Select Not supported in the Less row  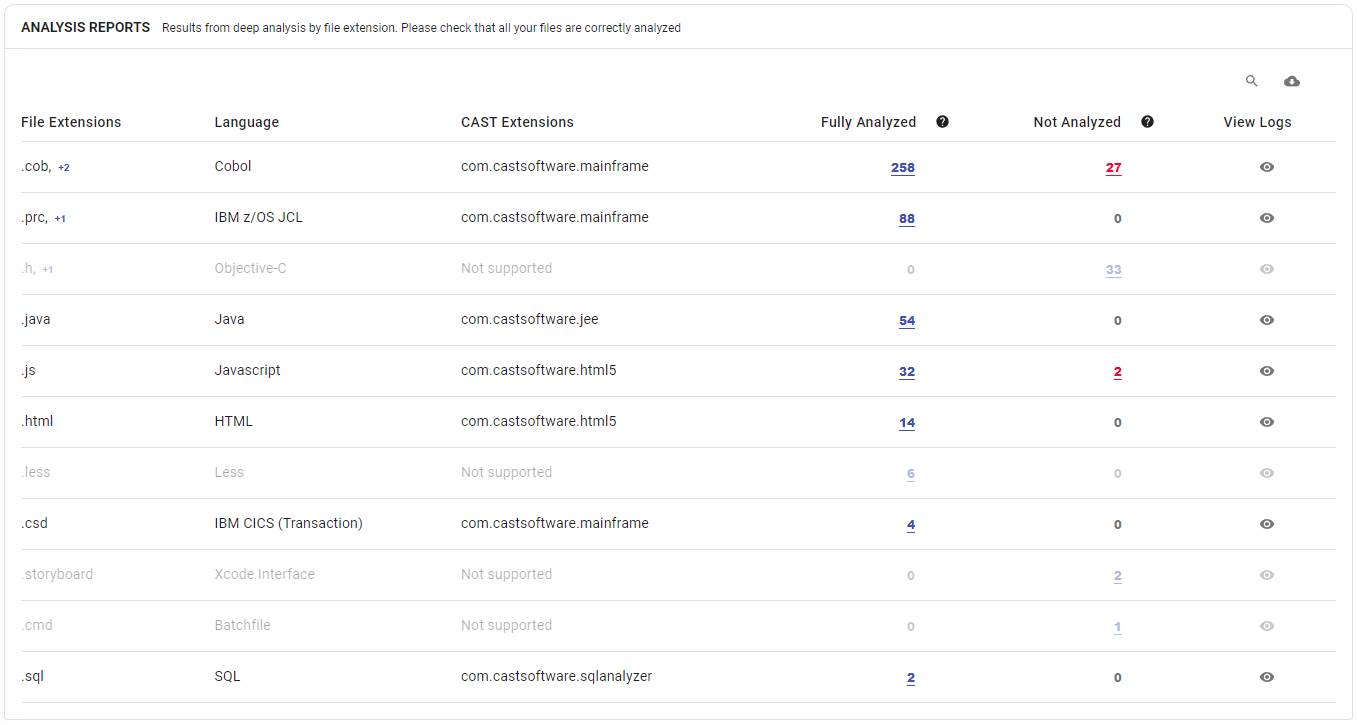tap(506, 472)
